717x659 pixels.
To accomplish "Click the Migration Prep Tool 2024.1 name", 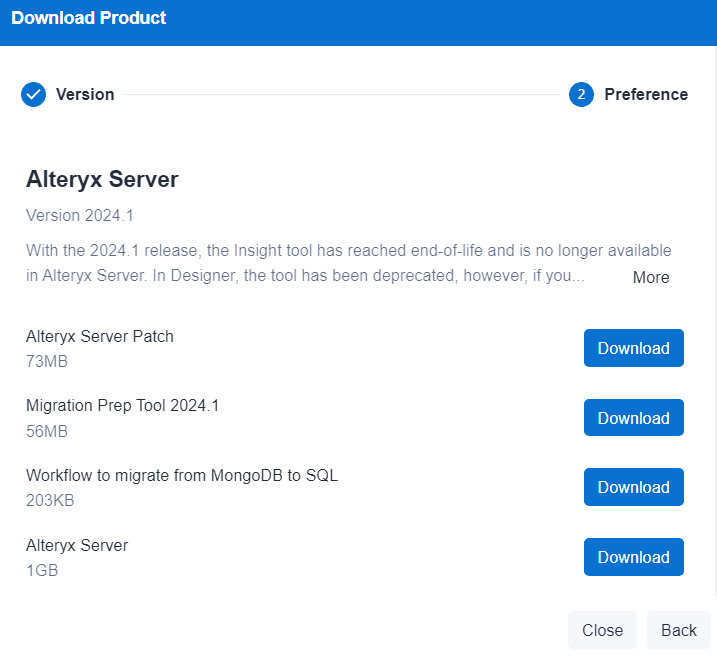I will pyautogui.click(x=122, y=405).
